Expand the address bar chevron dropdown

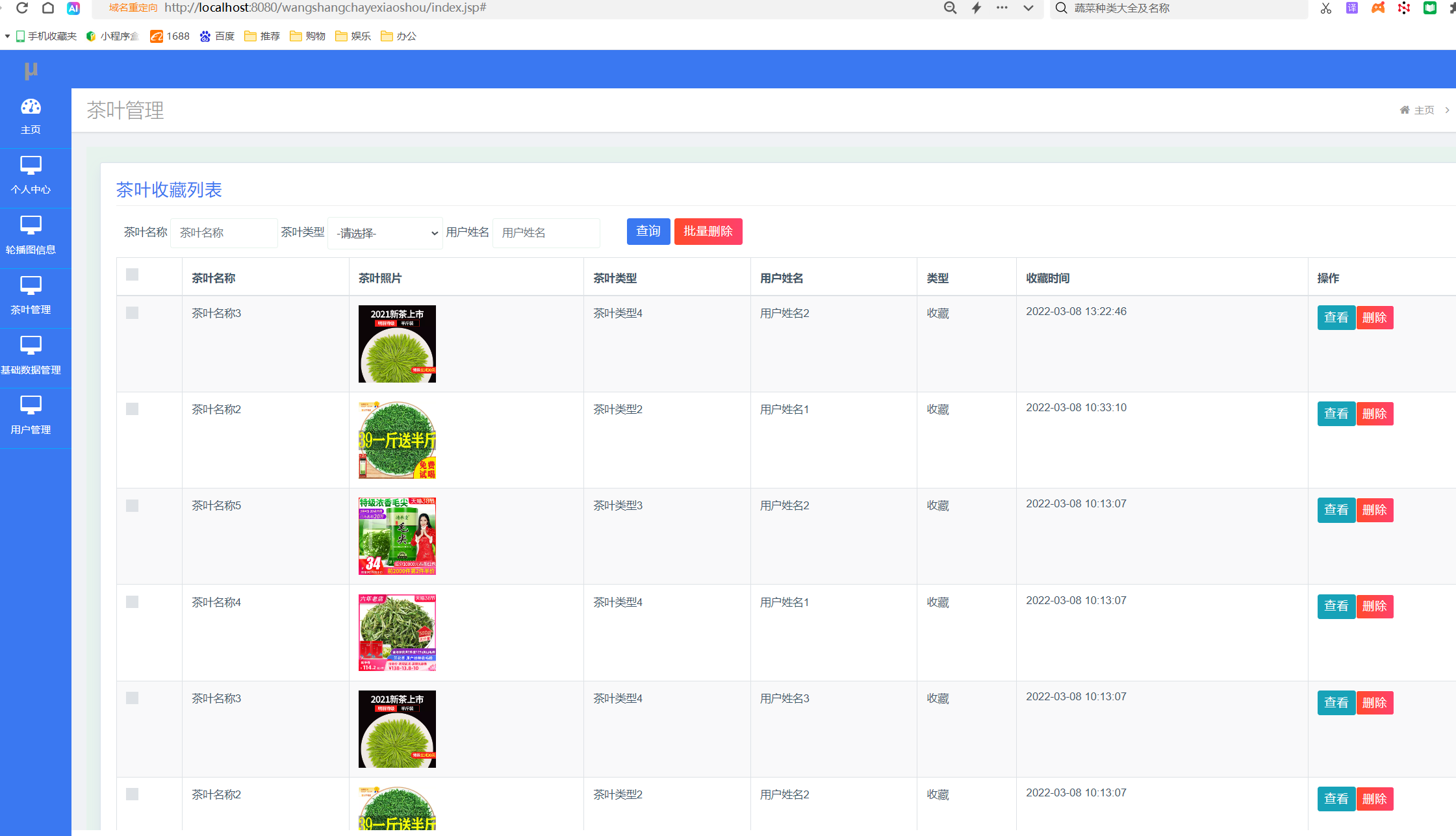pyautogui.click(x=1028, y=8)
